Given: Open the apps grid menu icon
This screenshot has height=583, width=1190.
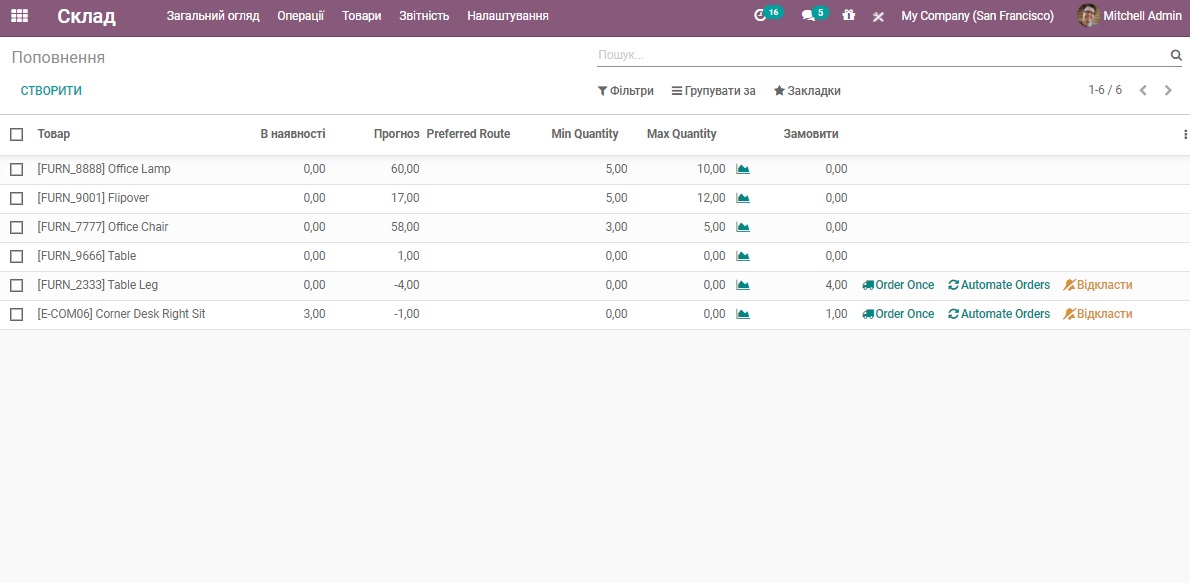Looking at the screenshot, I should pyautogui.click(x=19, y=16).
